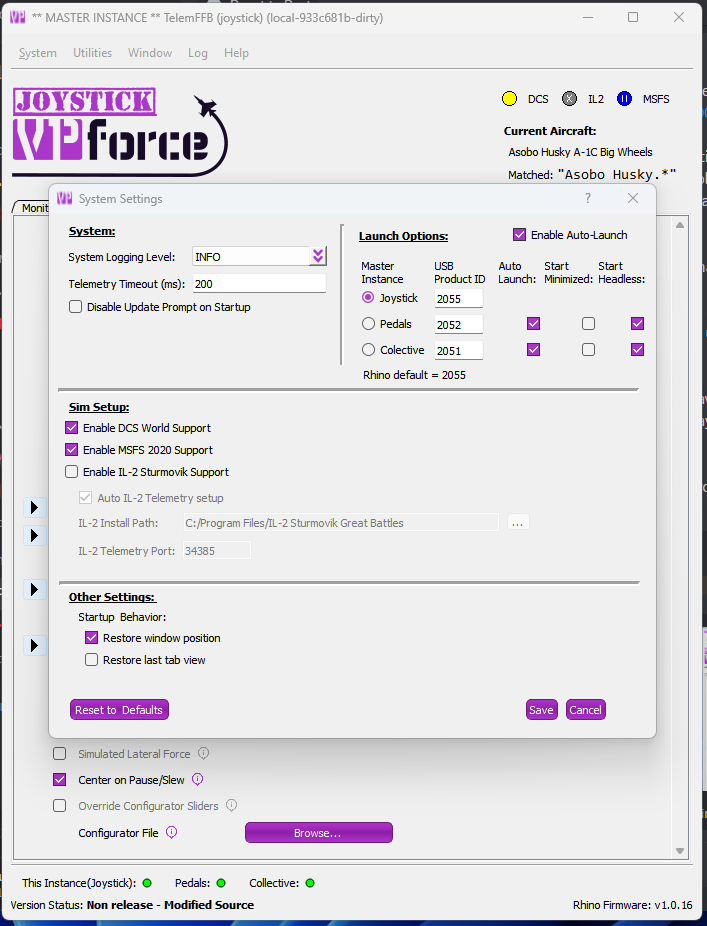Click the yellow DCS status indicator
The height and width of the screenshot is (926, 707).
click(x=509, y=99)
